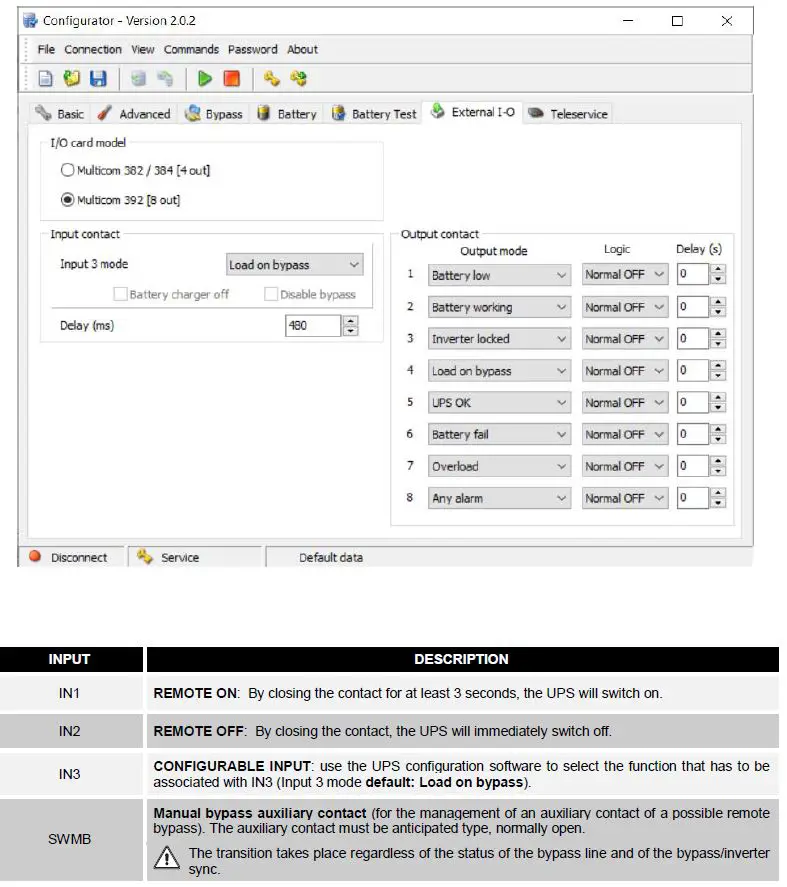Click the New file toolbar icon
Screen dimensions: 787x887
coord(45,79)
